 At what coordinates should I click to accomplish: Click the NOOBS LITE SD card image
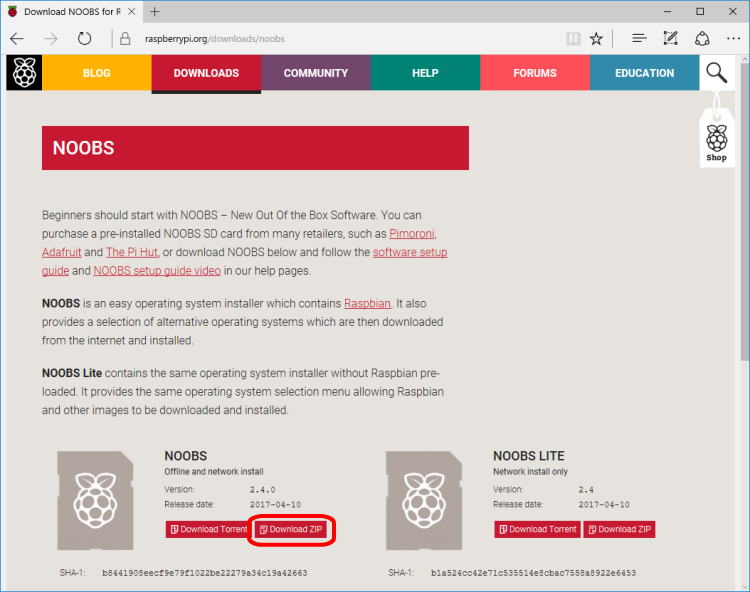424,500
